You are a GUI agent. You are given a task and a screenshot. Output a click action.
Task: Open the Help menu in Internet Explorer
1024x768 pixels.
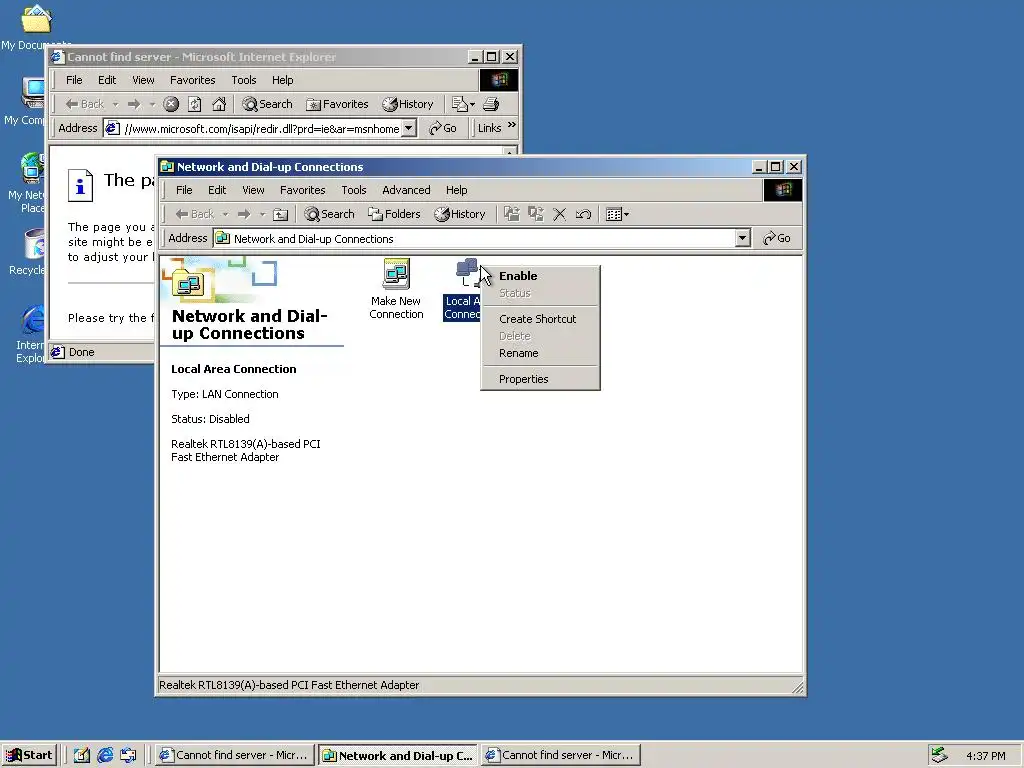point(282,80)
